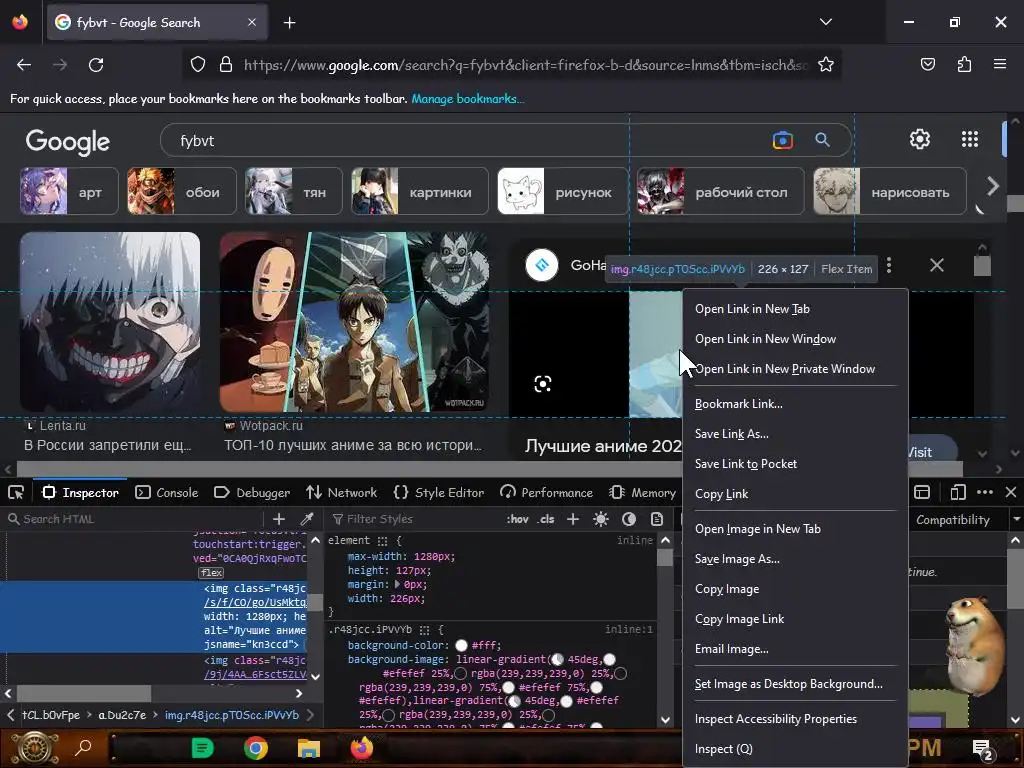The height and width of the screenshot is (768, 1024).
Task: Click Google search magnifier icon
Action: (822, 140)
